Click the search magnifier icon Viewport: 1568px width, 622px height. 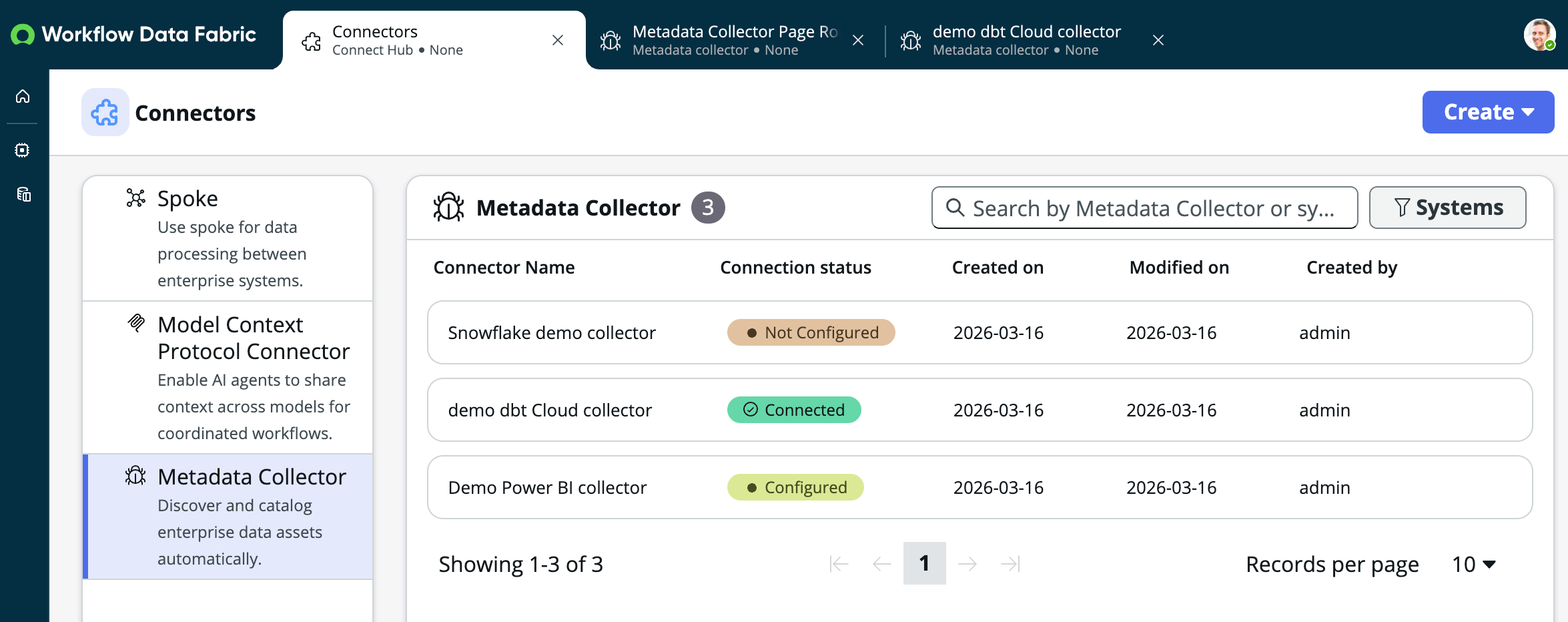955,208
